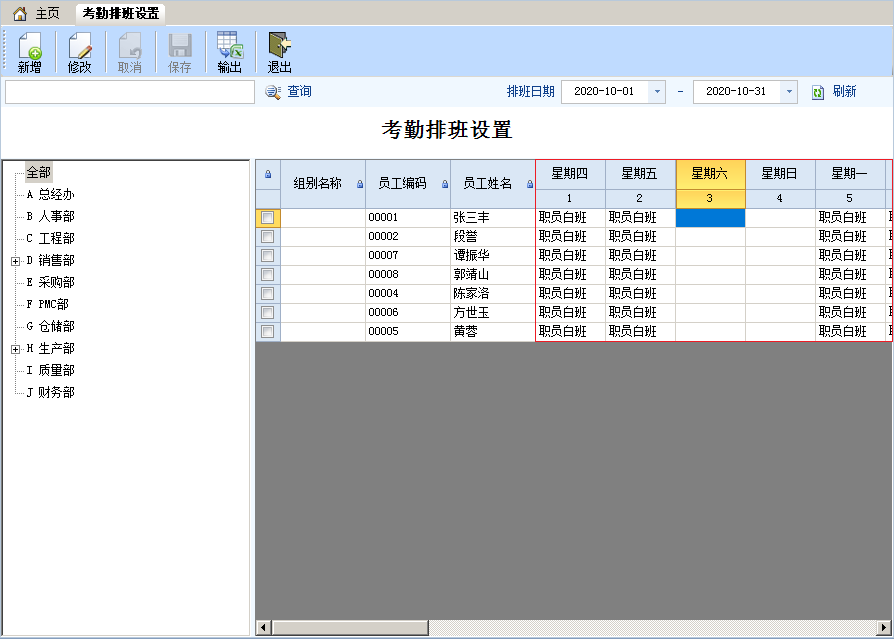Click lock icon in 员工编码 column header
The height and width of the screenshot is (639, 894).
445,184
